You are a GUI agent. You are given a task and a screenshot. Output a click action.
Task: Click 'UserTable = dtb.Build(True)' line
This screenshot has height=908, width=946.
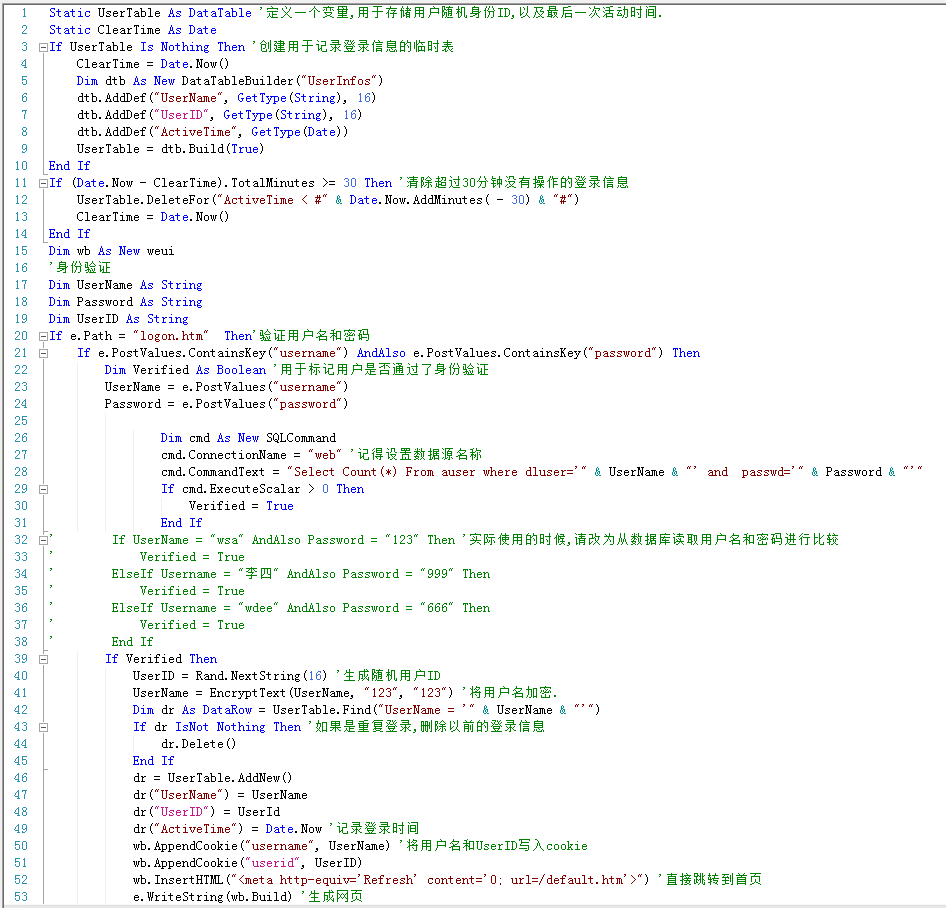[170, 148]
